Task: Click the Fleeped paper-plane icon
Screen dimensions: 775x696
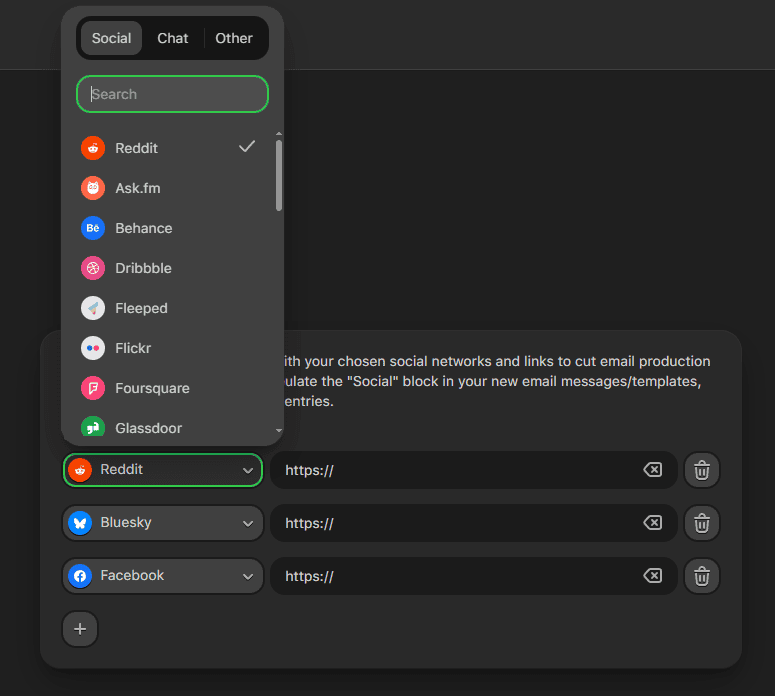Action: click(x=93, y=308)
